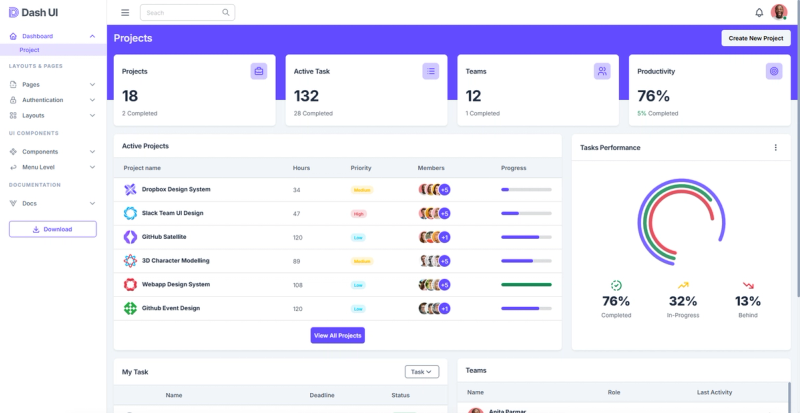
Task: Click the target icon on Productivity card
Action: point(774,71)
